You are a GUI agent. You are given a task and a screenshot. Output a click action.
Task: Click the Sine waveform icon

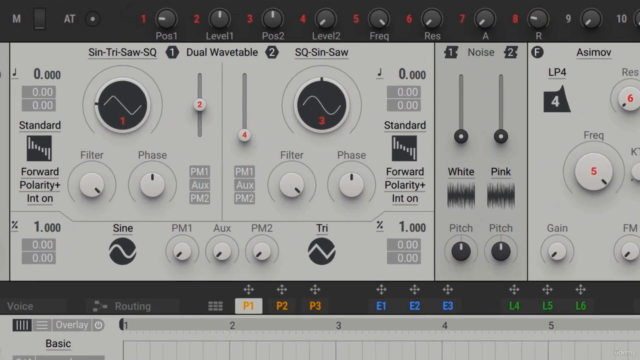tap(122, 251)
